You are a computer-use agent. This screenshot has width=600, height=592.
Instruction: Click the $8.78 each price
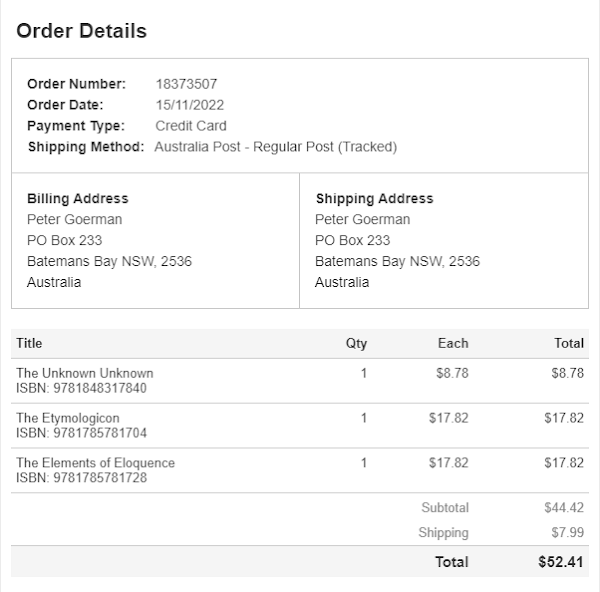click(x=453, y=373)
